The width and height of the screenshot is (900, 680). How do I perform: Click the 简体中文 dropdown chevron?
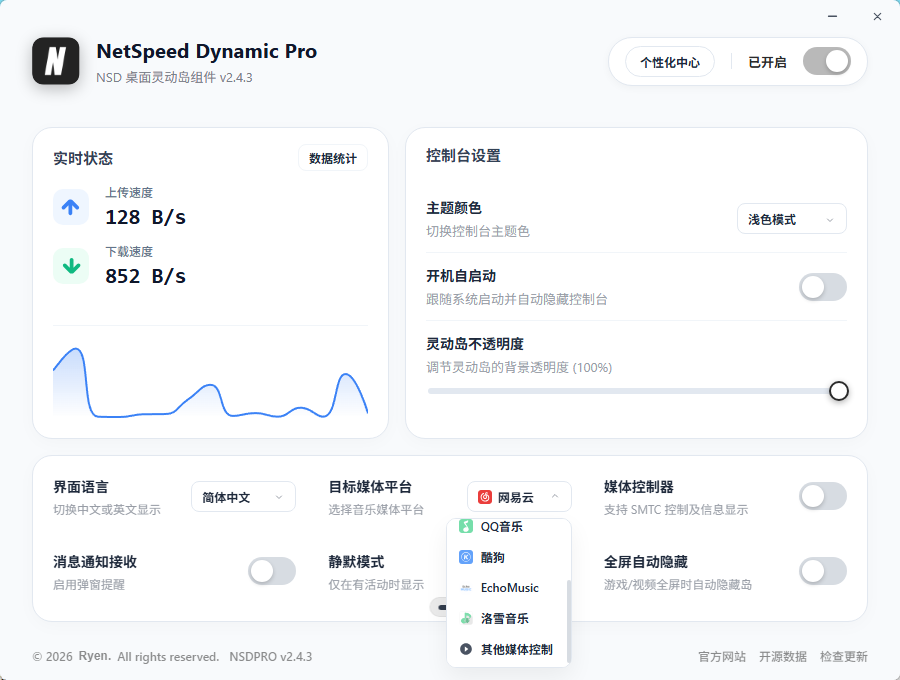point(279,497)
